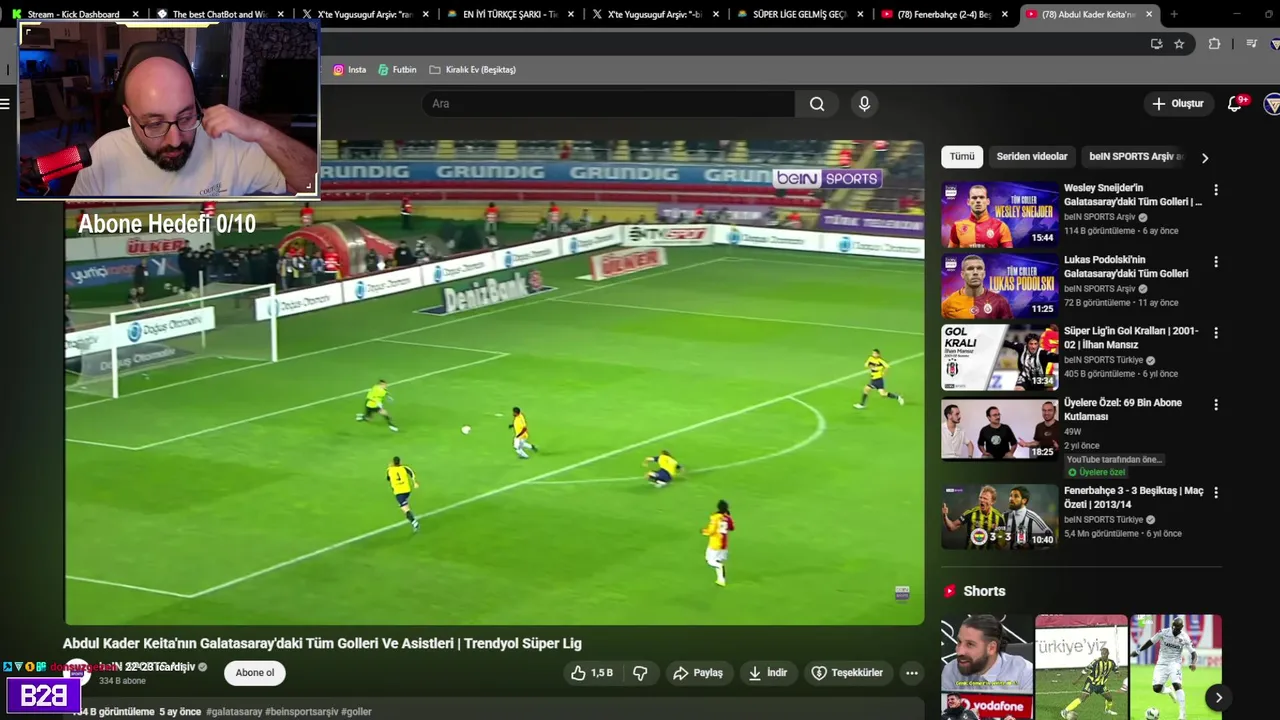The image size is (1280, 720).
Task: Open the beIN SPORTS channel avatar
Action: [76, 672]
